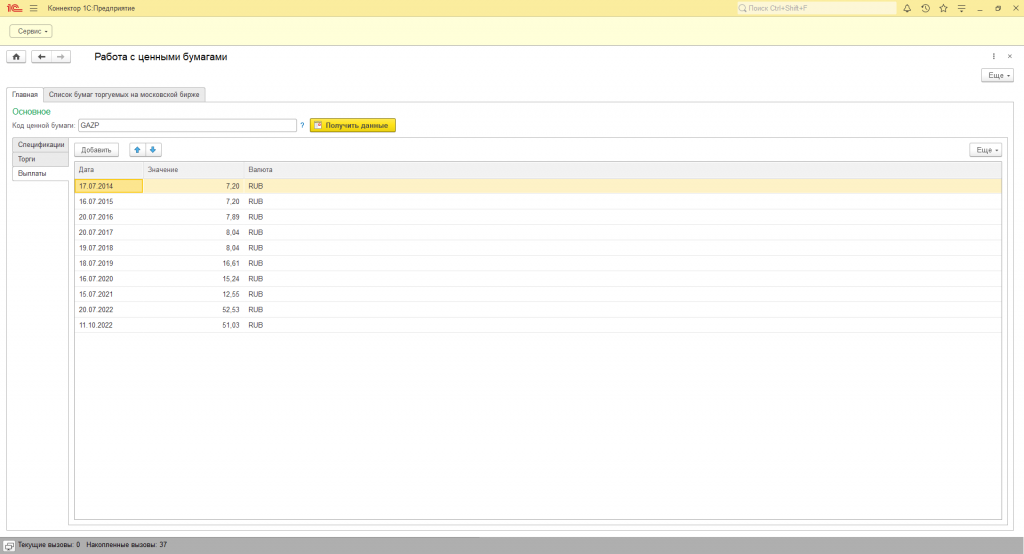The height and width of the screenshot is (554, 1024).
Task: Select the row dated 18.07.2019
Action: (537, 263)
